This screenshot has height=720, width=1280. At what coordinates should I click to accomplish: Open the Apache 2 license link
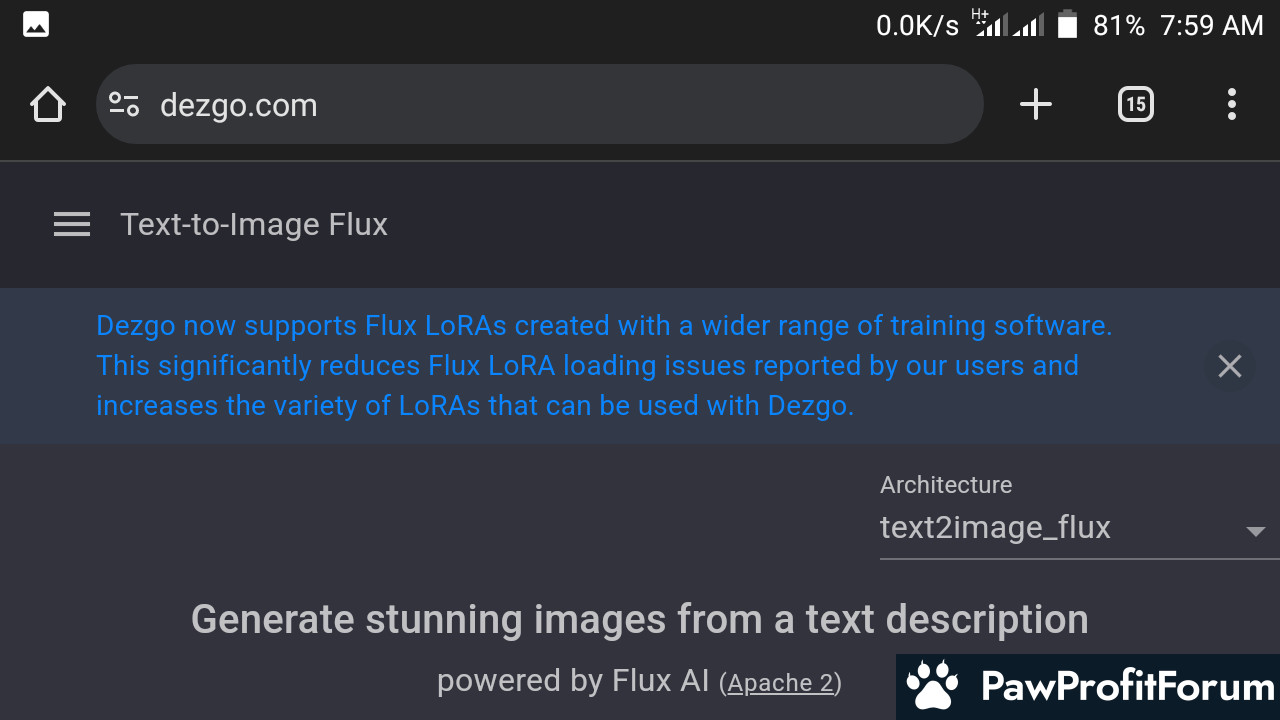pos(780,683)
